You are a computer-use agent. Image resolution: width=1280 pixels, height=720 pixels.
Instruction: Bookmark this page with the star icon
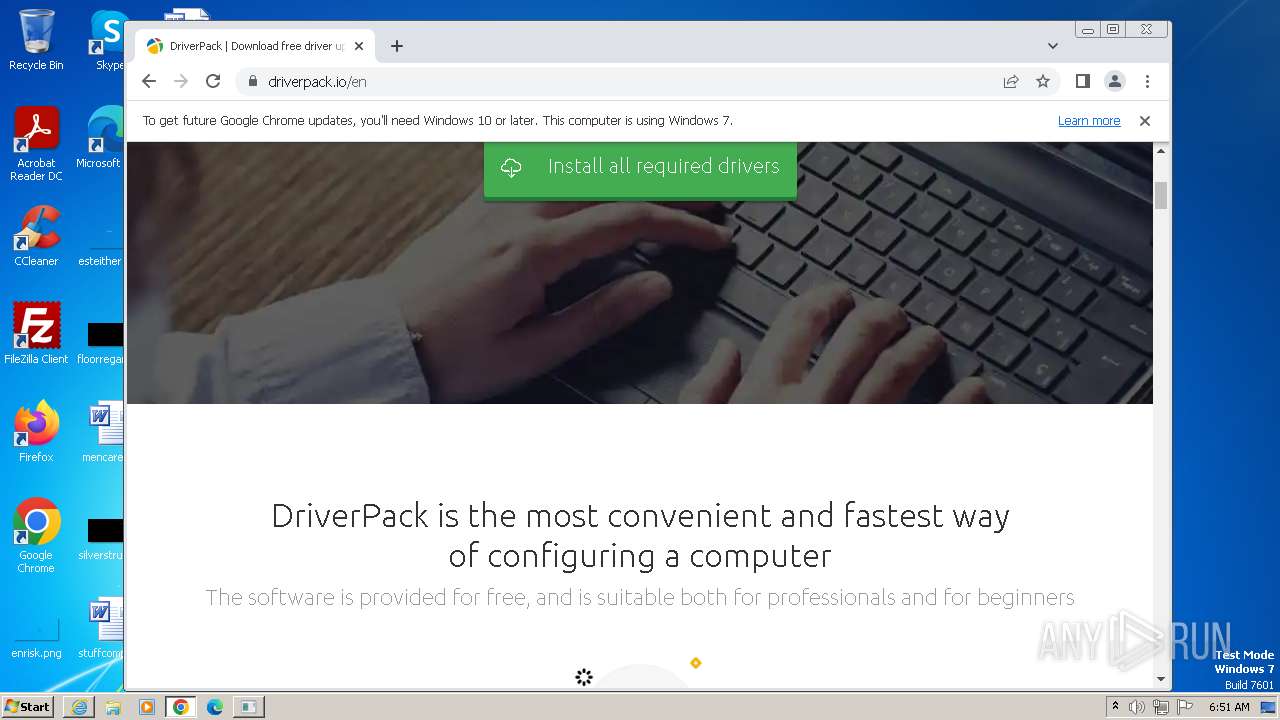pos(1043,81)
